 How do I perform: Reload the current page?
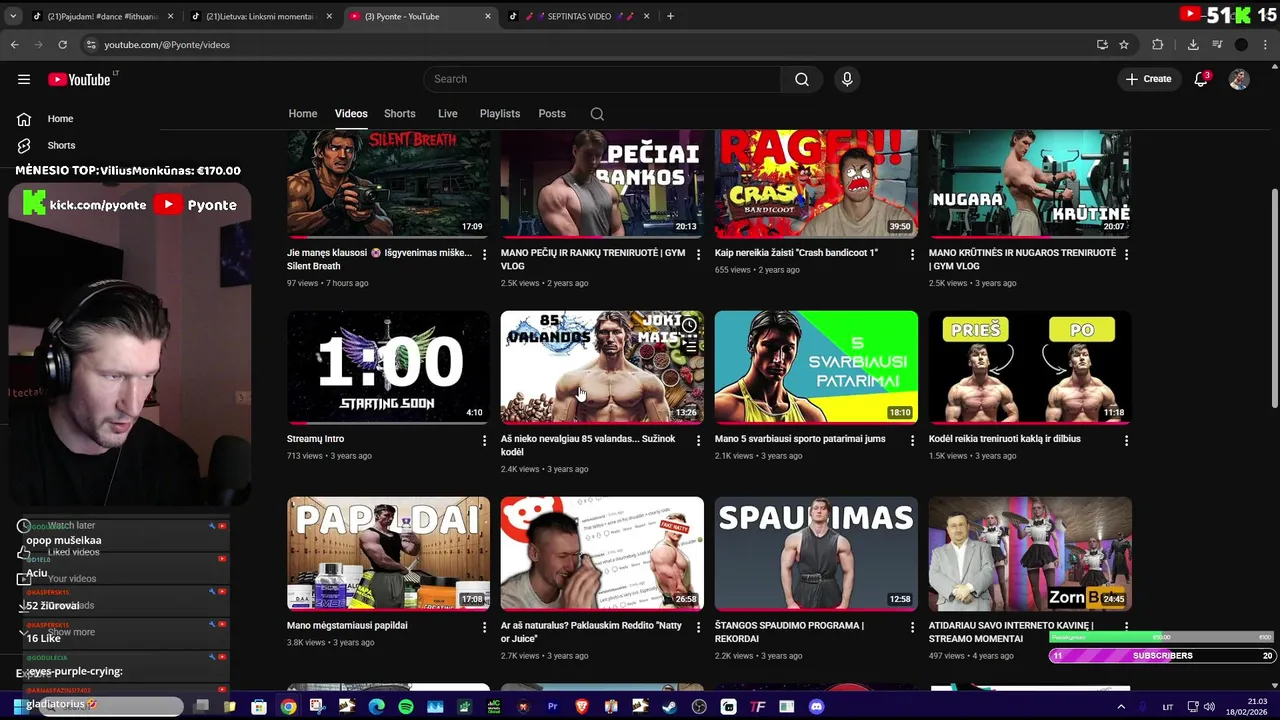pyautogui.click(x=62, y=44)
